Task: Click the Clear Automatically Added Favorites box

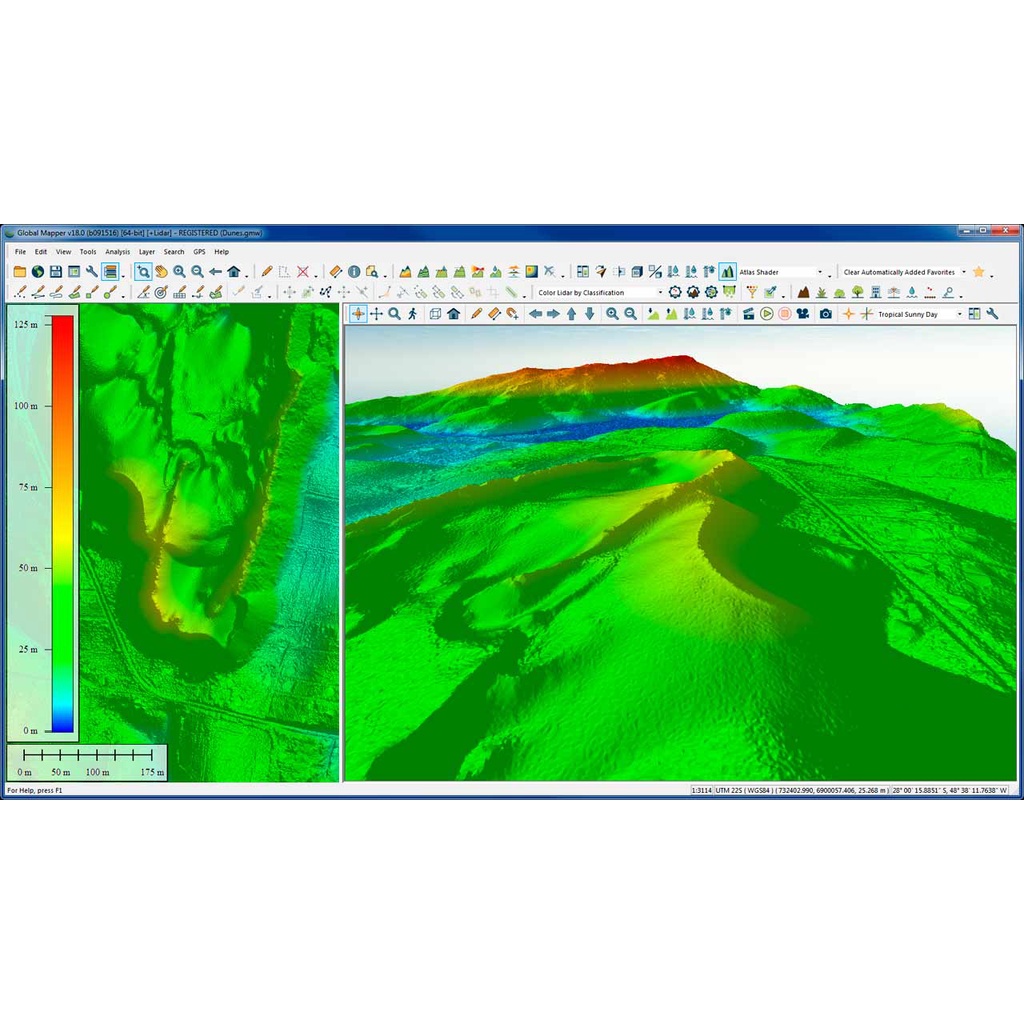Action: (899, 272)
